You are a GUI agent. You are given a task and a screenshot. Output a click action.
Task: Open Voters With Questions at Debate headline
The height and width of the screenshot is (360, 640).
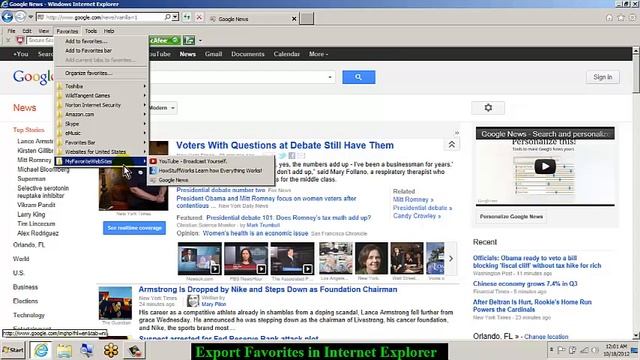[285, 146]
